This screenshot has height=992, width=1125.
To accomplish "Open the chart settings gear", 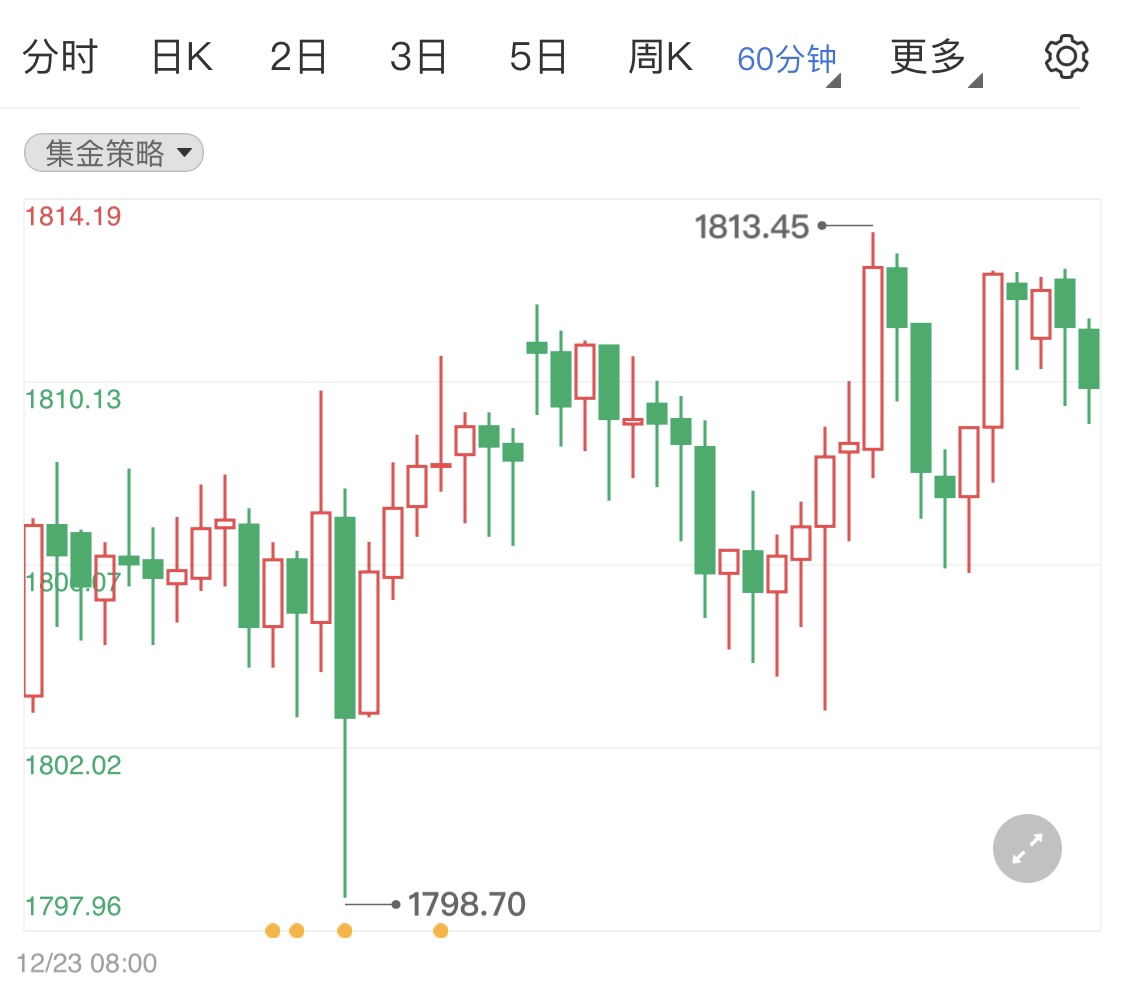I will (1065, 56).
